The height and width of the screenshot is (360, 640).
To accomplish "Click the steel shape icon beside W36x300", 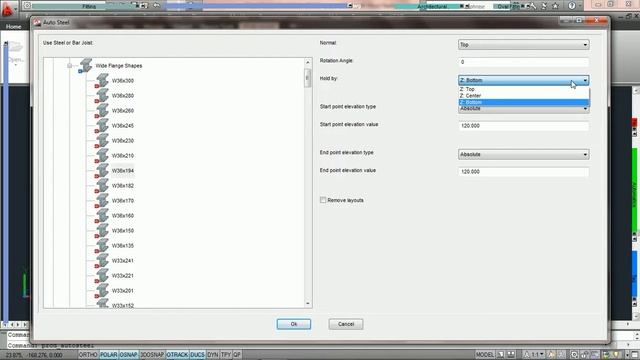I will coord(102,80).
